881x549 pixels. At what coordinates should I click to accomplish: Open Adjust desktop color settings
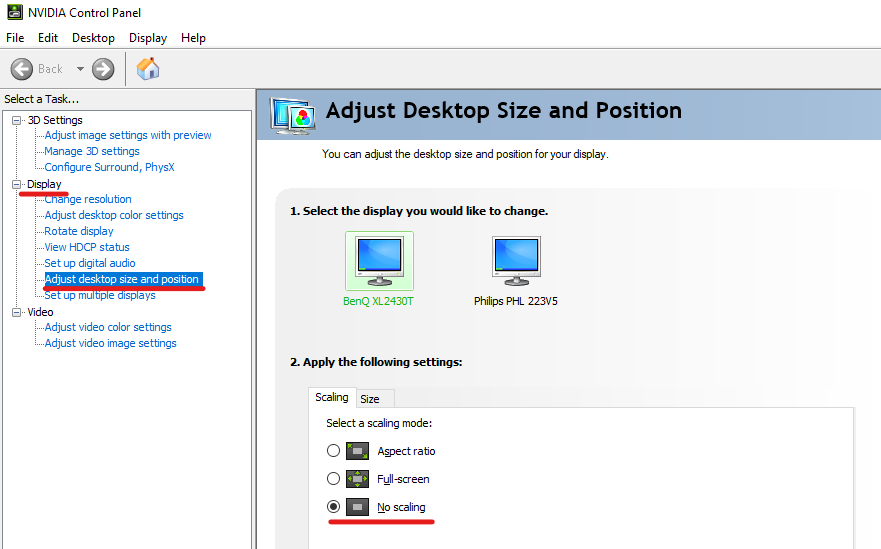click(x=114, y=215)
